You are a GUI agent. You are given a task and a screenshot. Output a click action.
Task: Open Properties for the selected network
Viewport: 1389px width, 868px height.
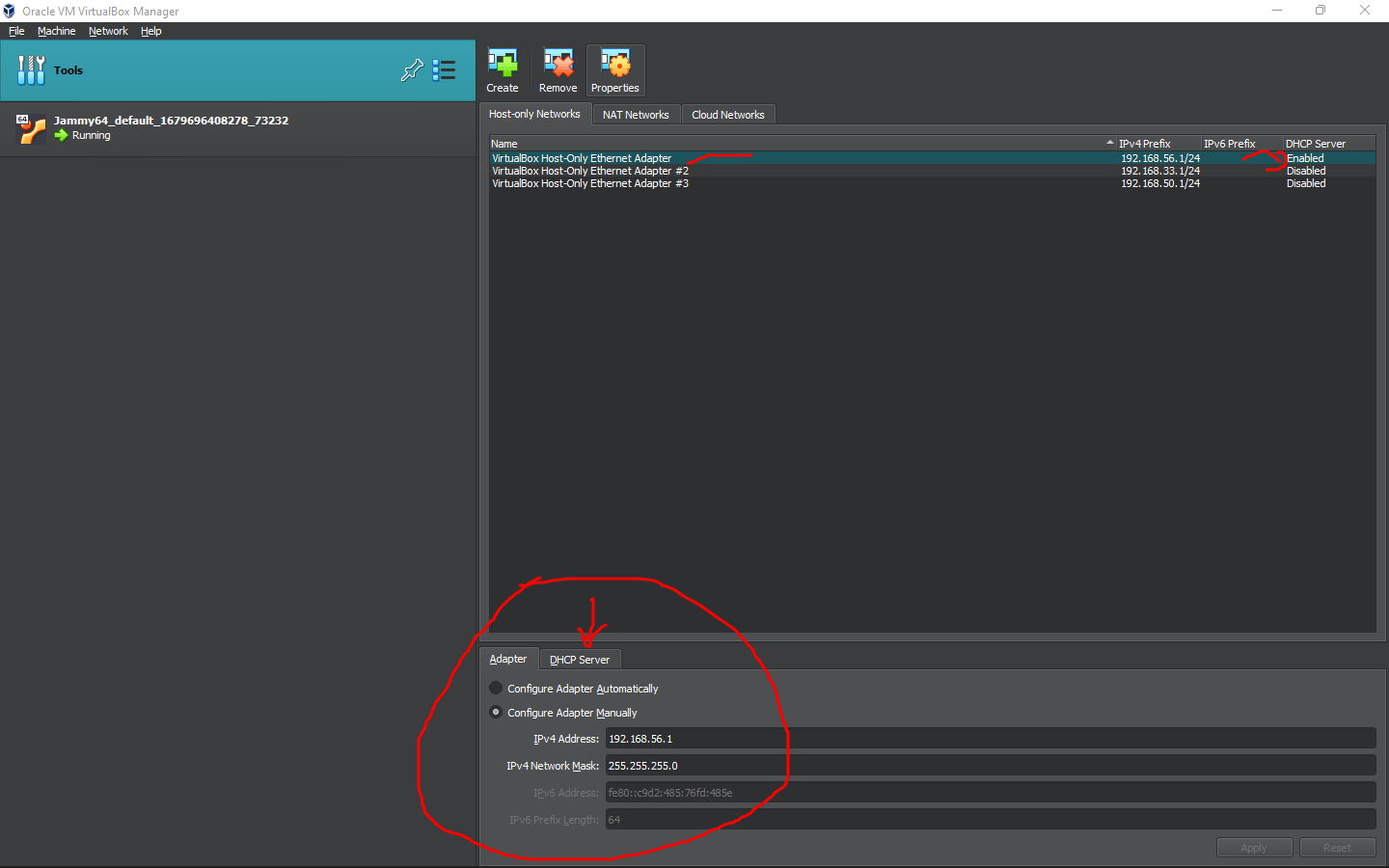click(x=615, y=69)
